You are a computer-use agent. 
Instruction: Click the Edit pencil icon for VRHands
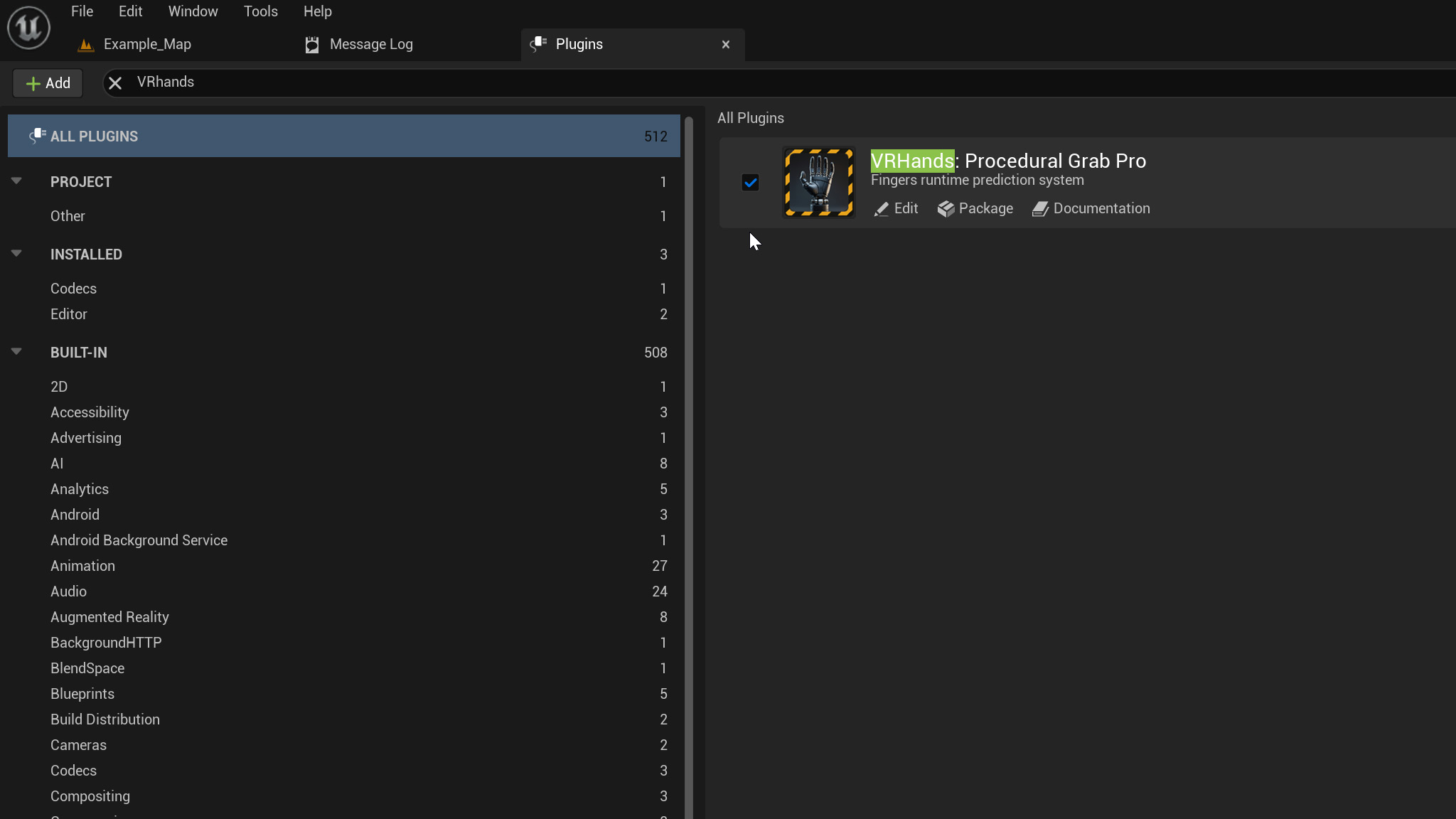point(882,209)
